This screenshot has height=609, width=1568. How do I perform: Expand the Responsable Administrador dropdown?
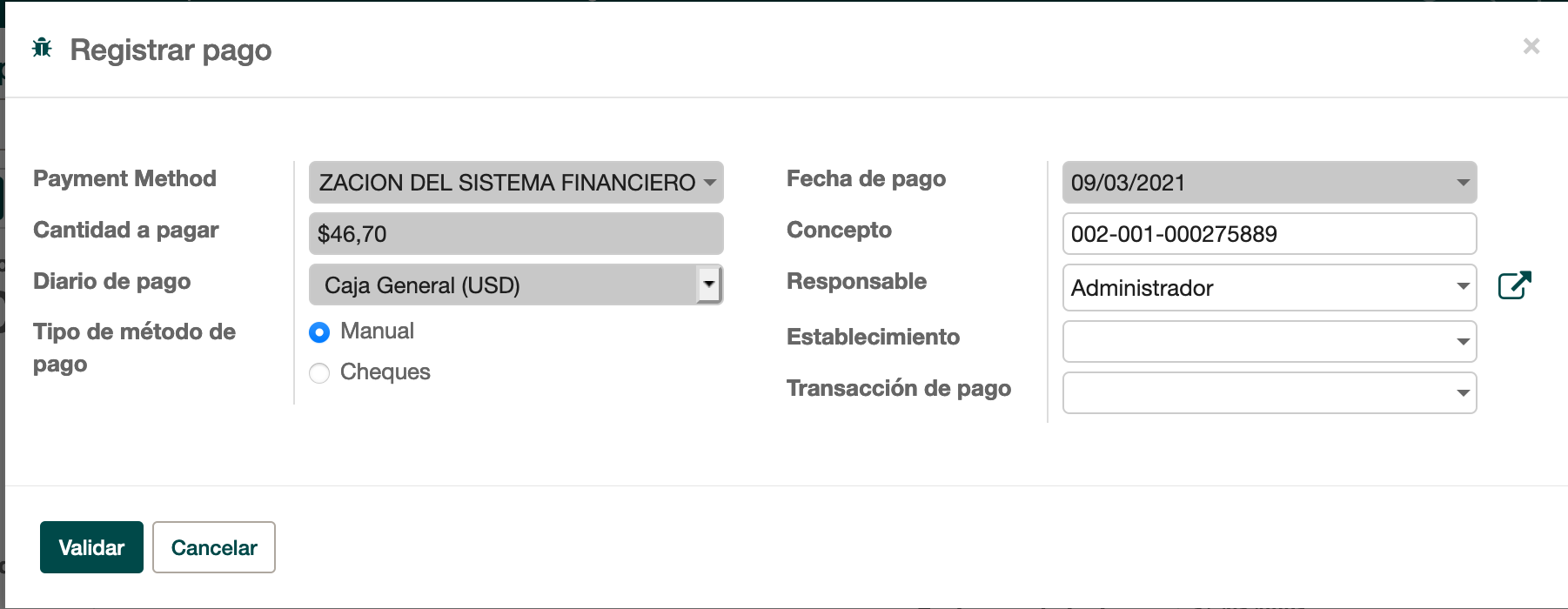point(1463,287)
